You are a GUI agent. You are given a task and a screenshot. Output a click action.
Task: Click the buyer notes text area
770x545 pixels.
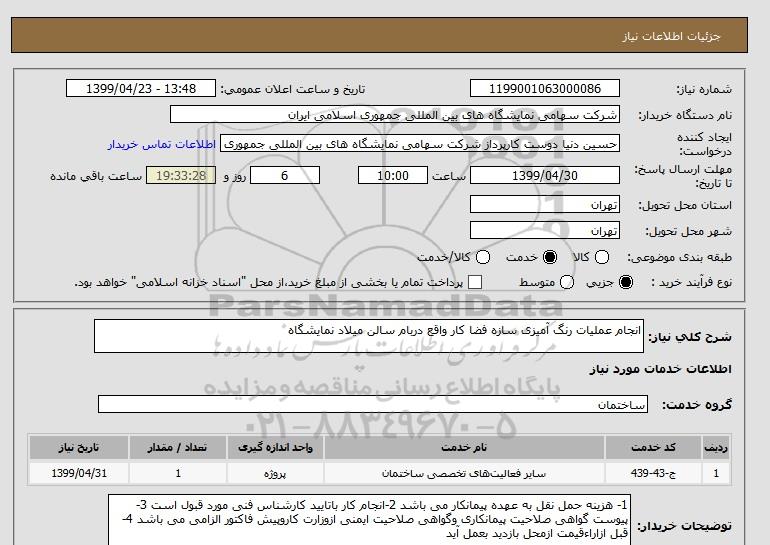[x=369, y=520]
